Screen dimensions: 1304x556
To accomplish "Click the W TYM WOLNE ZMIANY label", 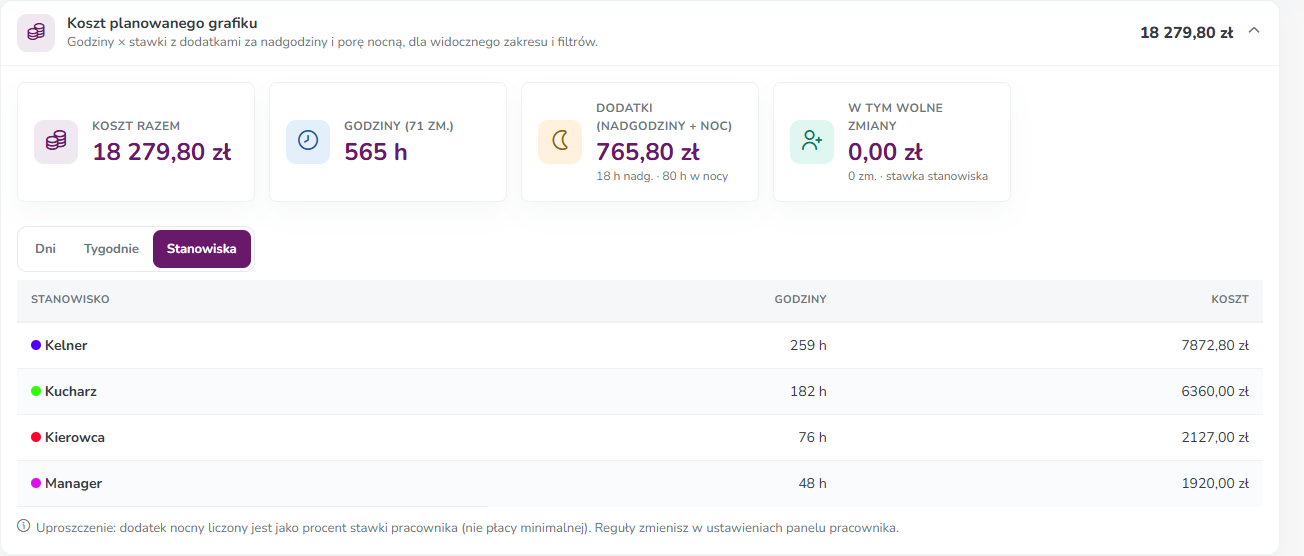I will click(x=895, y=117).
